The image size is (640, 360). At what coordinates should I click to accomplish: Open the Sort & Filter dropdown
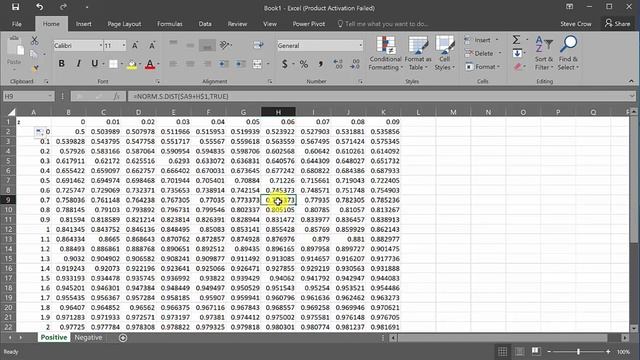(x=544, y=53)
